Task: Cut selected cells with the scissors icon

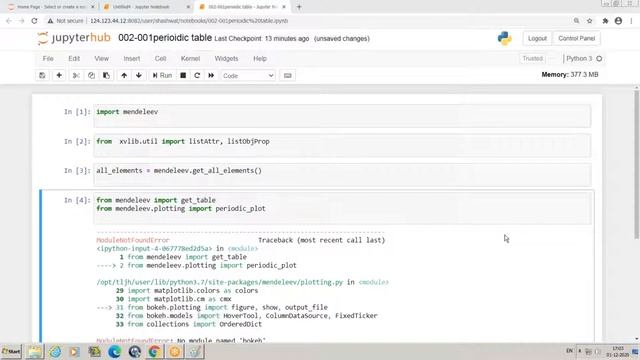Action: point(76,76)
